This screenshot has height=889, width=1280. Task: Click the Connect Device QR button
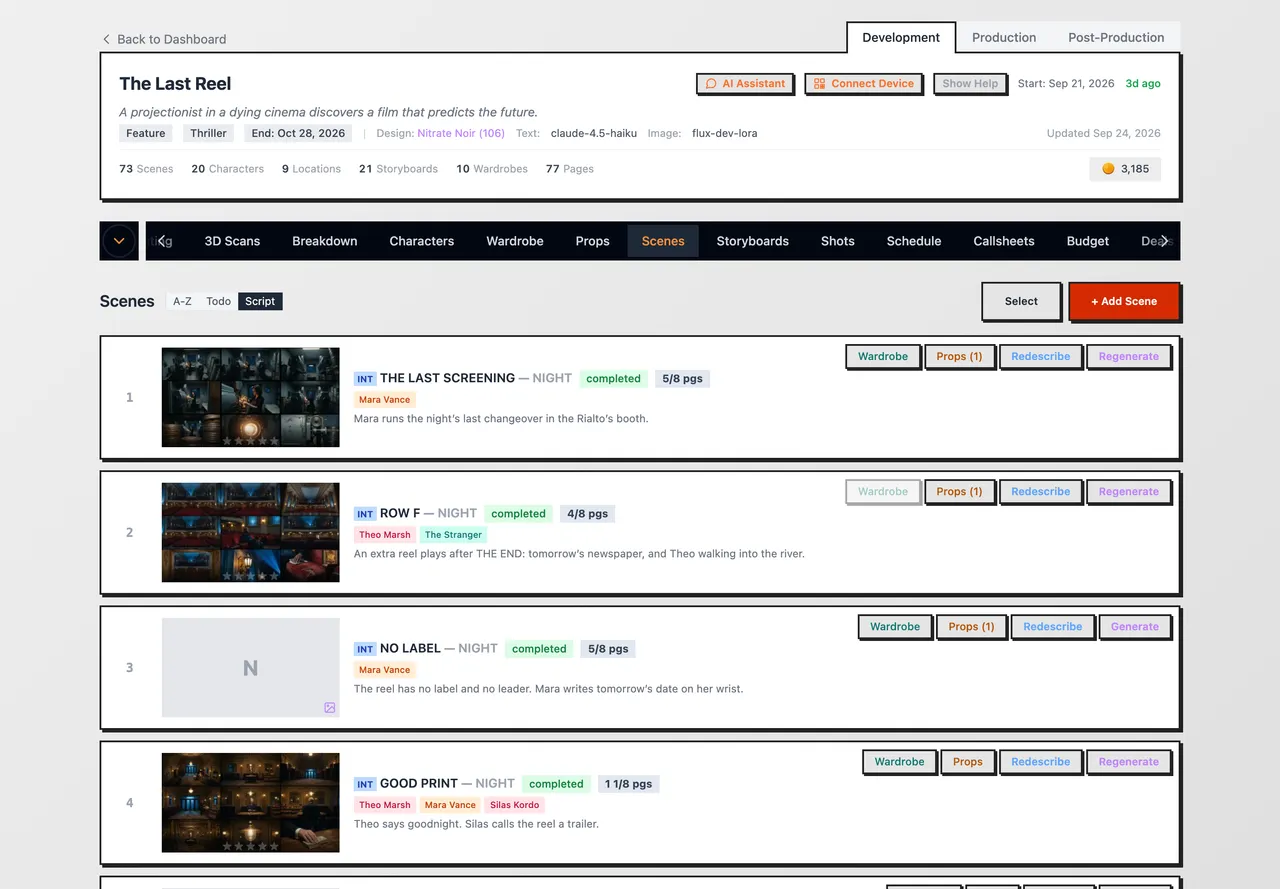tap(863, 84)
